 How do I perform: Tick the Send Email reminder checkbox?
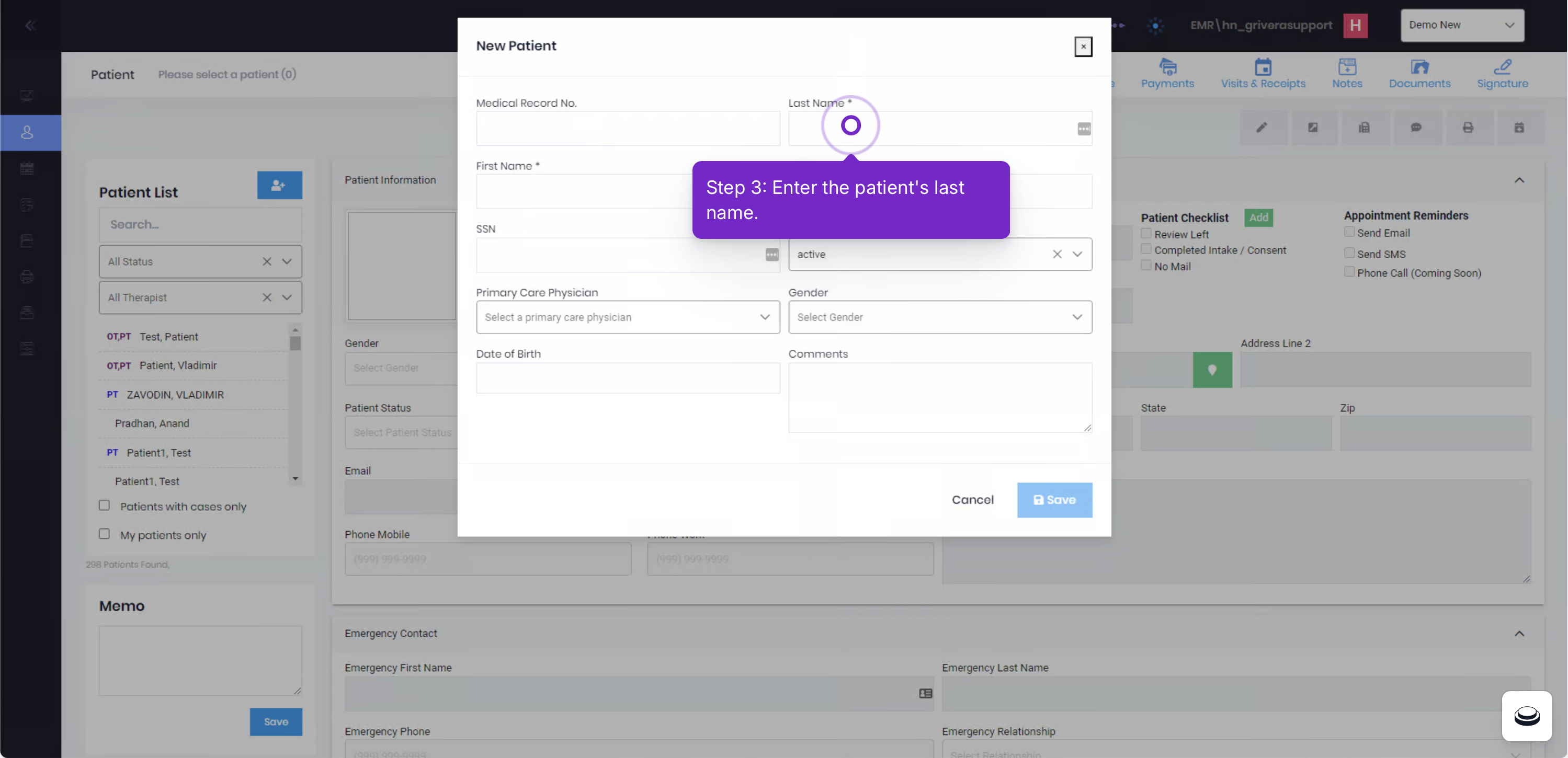coord(1349,232)
